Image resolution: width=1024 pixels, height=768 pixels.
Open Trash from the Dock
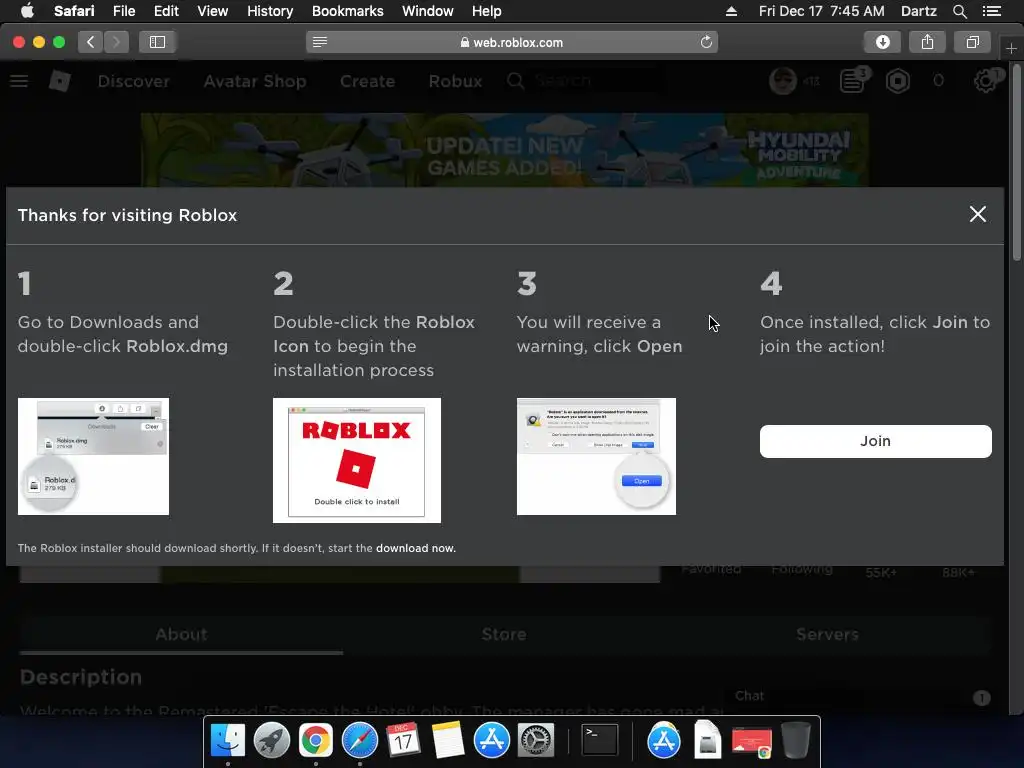[x=795, y=741]
